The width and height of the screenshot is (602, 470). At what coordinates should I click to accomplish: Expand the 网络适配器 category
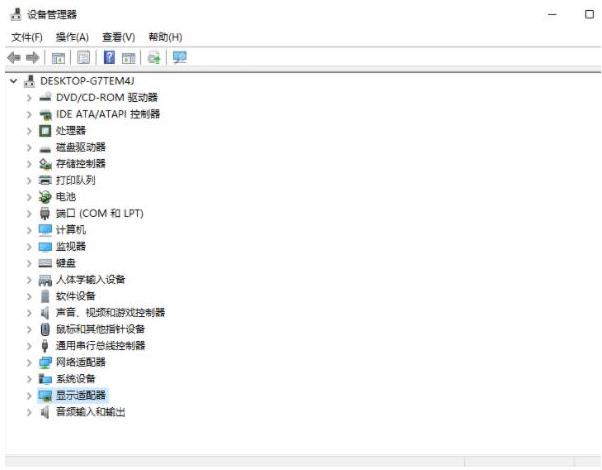pyautogui.click(x=29, y=362)
